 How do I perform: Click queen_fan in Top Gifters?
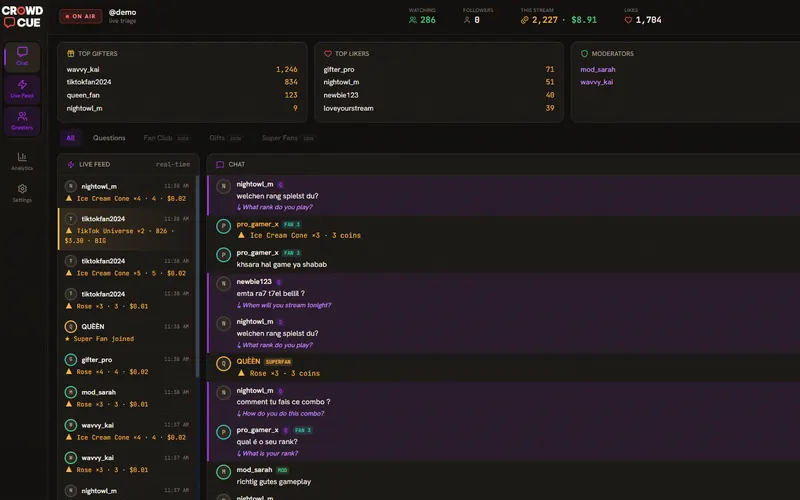point(83,95)
